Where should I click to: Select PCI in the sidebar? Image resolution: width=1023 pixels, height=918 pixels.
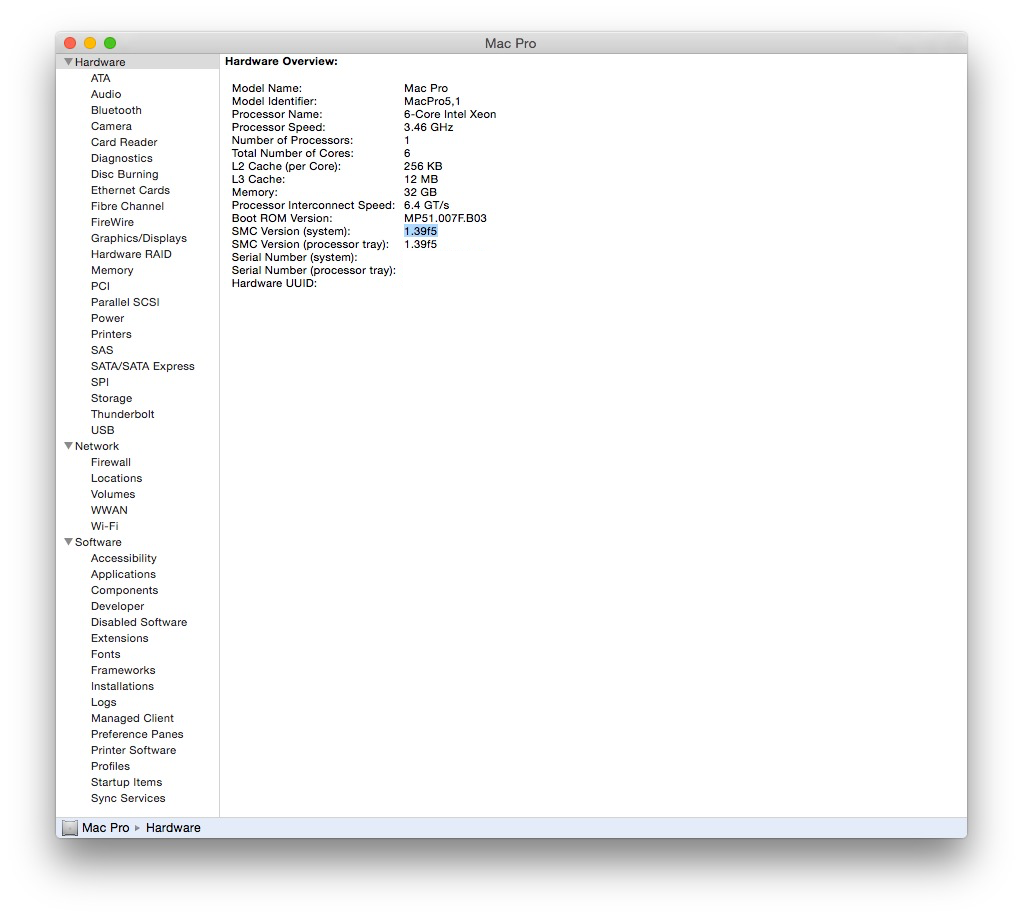100,286
